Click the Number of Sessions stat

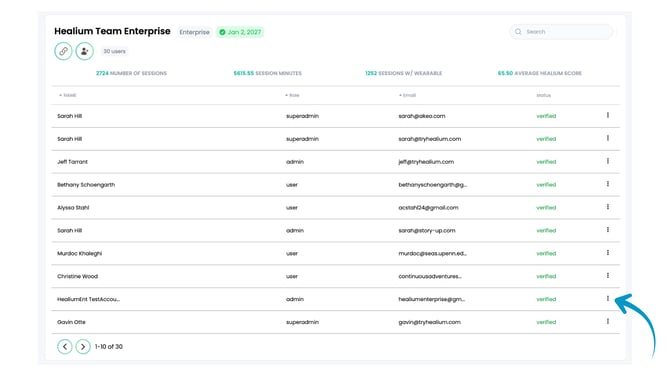click(x=131, y=73)
